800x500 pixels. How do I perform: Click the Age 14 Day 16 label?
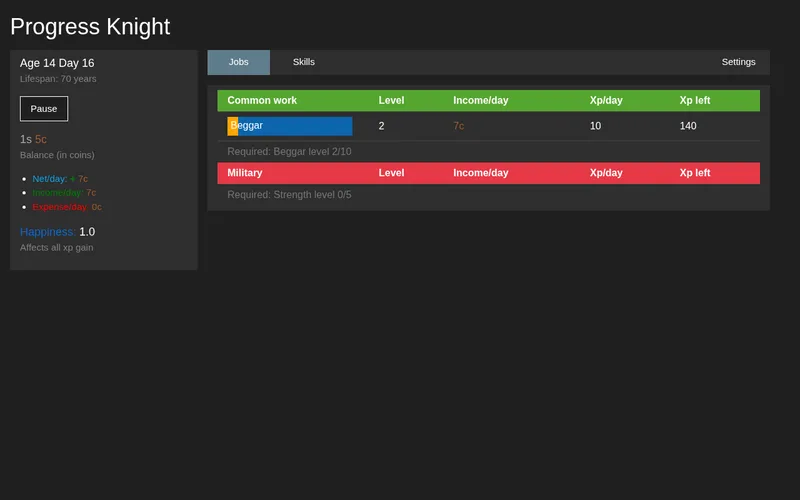click(x=57, y=63)
